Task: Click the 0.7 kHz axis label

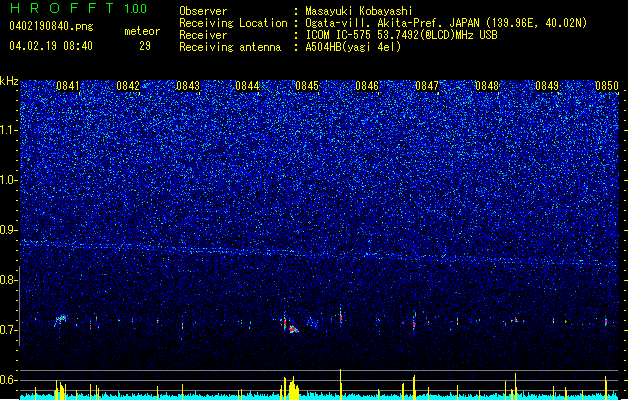Action: click(8, 330)
